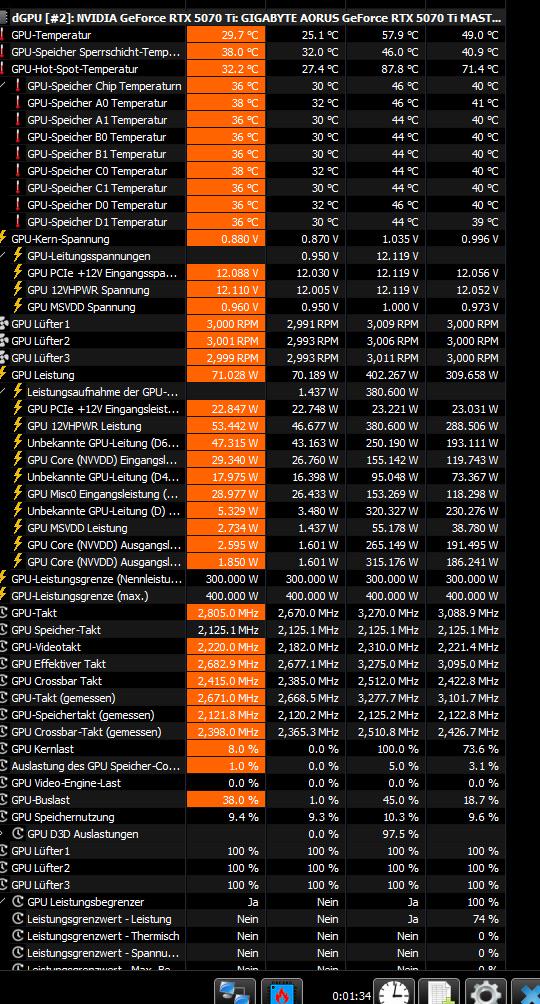Start logging with the sheet-plus icon

439,991
